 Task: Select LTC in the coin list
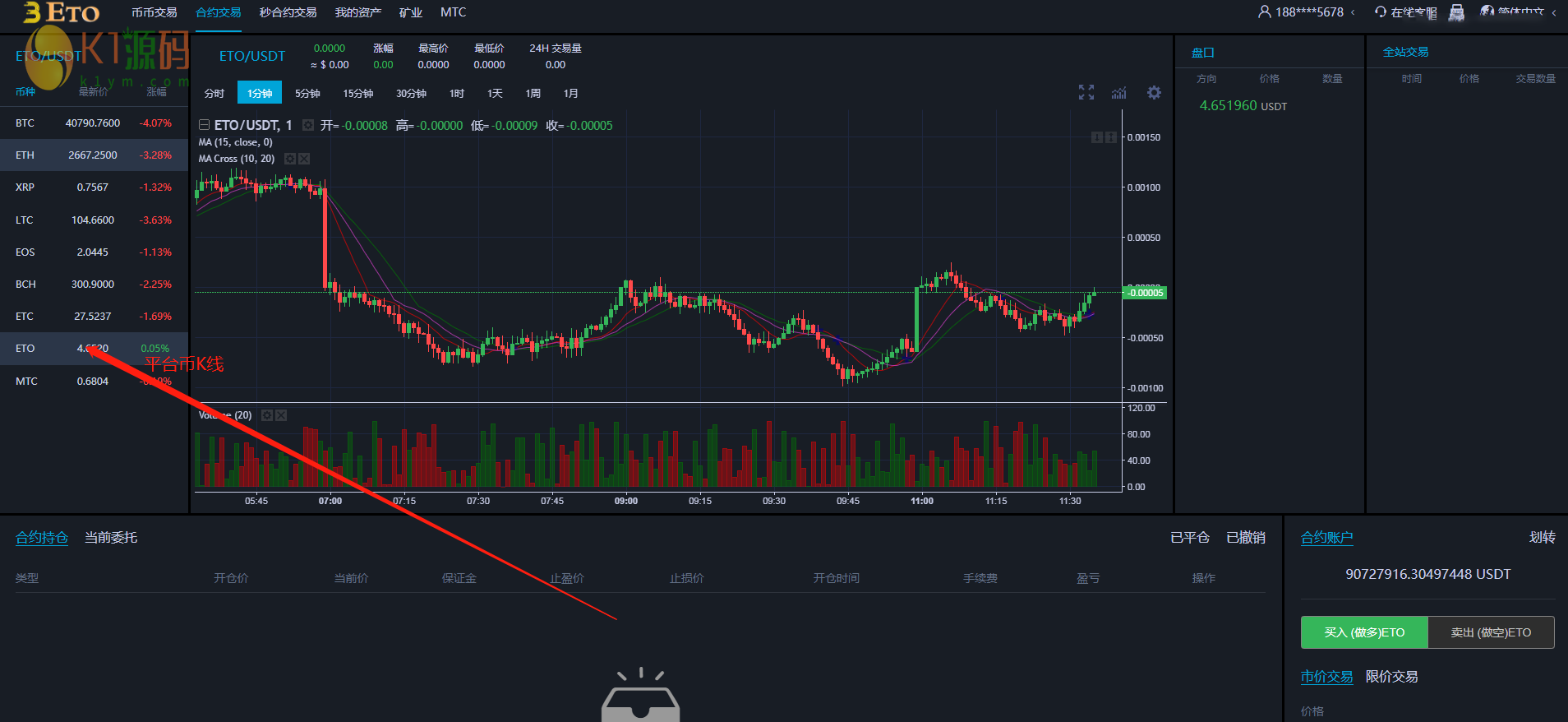(x=95, y=220)
